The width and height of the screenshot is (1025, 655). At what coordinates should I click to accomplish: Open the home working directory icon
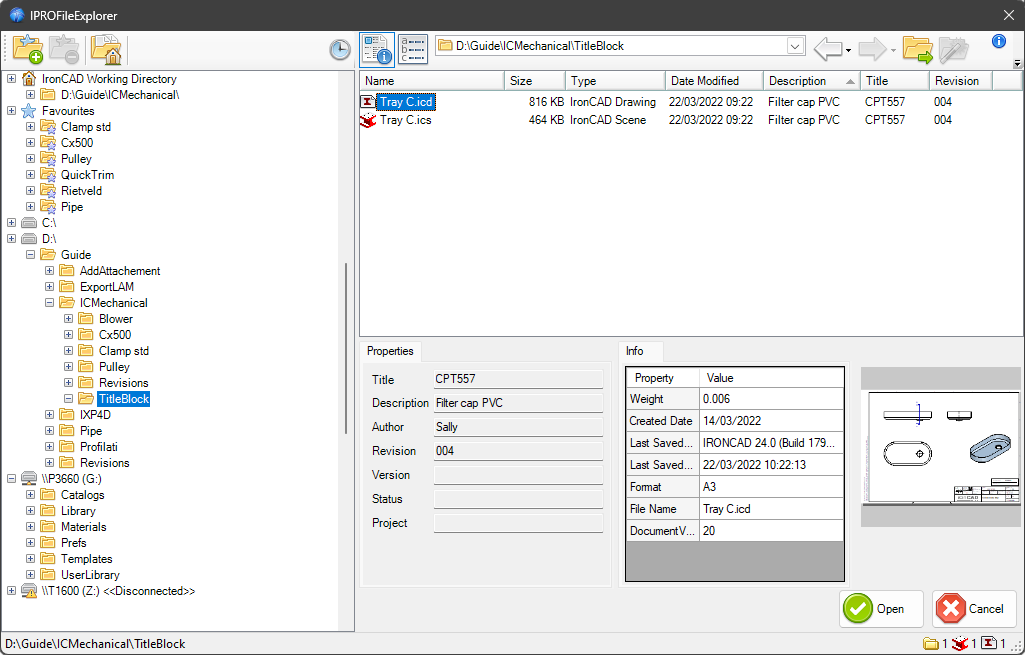coord(106,48)
